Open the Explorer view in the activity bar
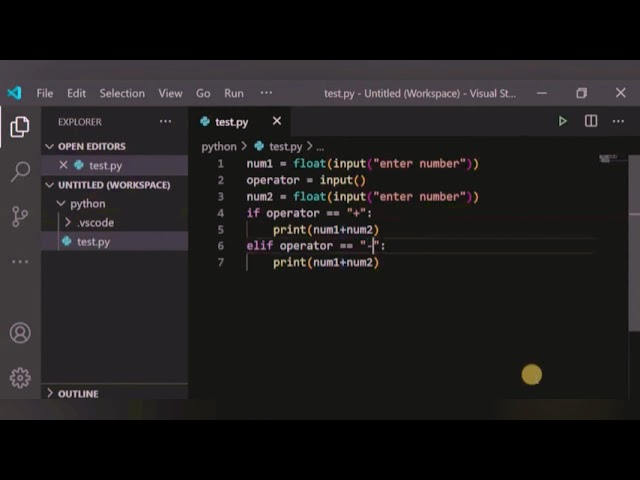Viewport: 640px width, 480px height. tap(20, 126)
